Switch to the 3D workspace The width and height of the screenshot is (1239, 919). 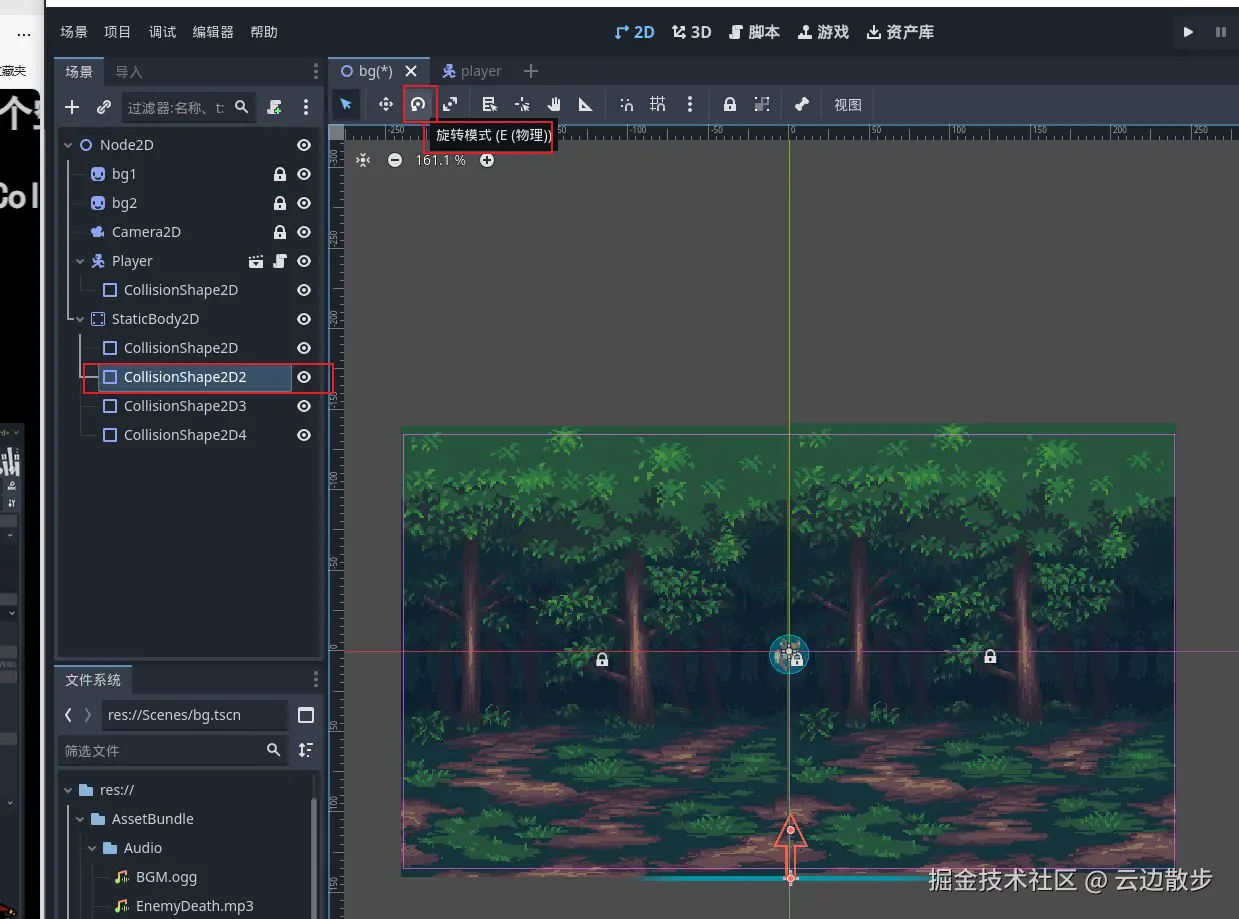[692, 32]
